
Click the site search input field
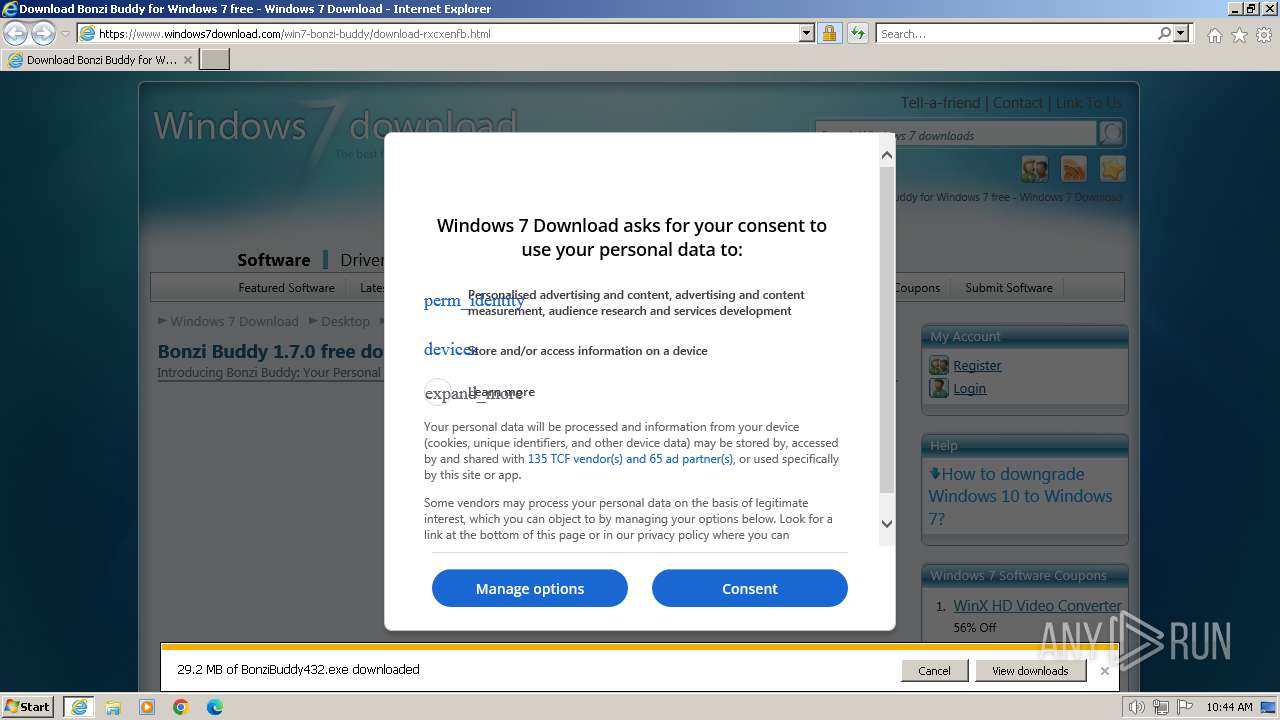click(955, 134)
